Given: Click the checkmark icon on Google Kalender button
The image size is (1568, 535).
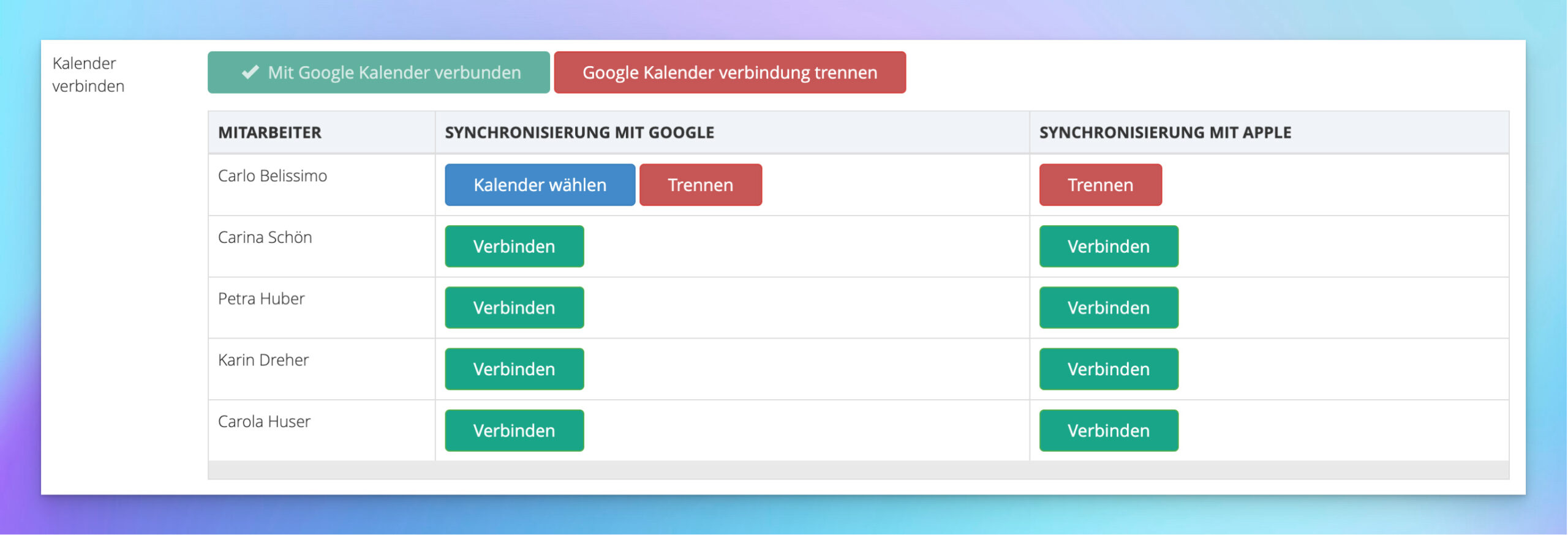Looking at the screenshot, I should click(x=250, y=73).
